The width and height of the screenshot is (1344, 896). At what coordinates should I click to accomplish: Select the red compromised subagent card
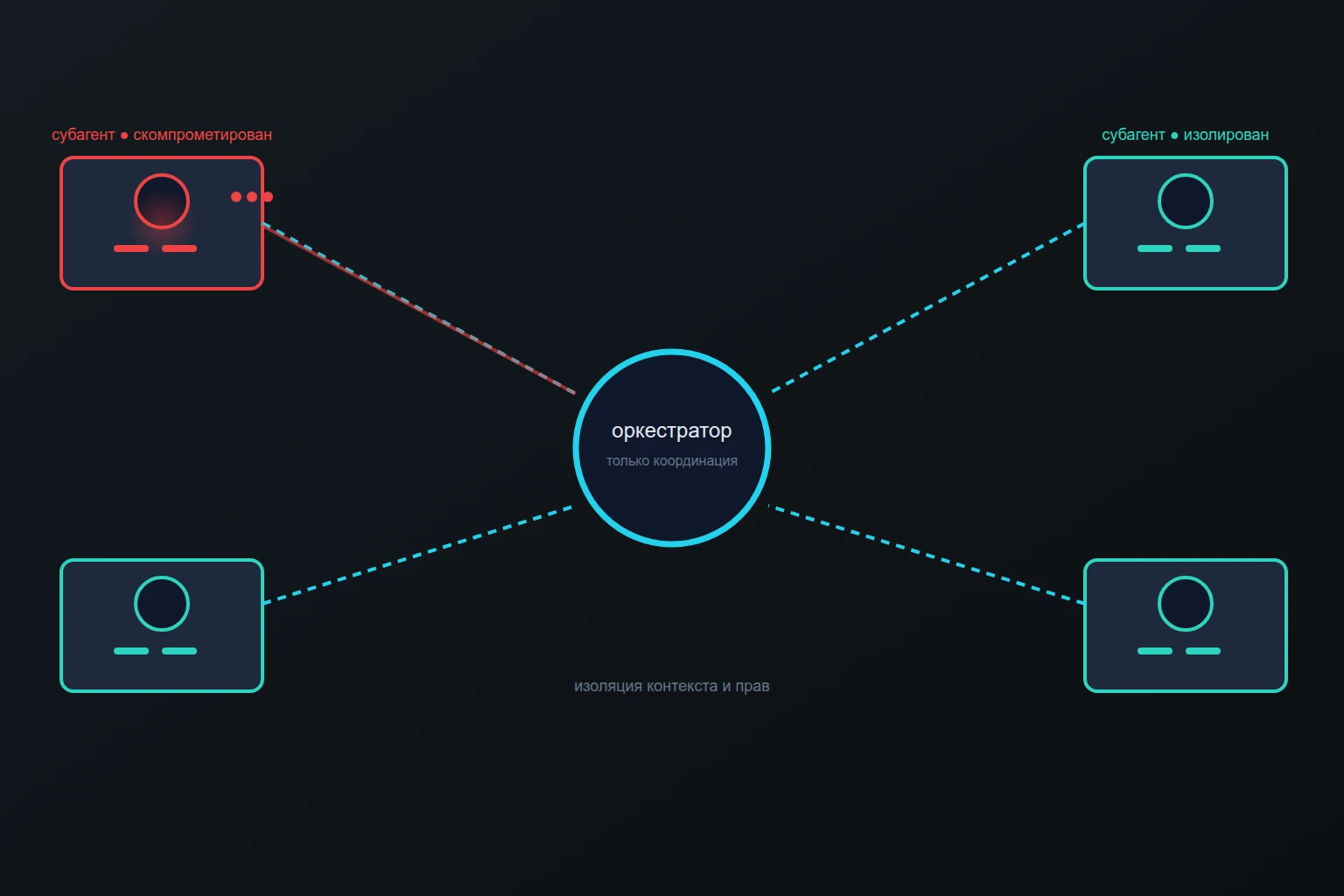(x=162, y=223)
